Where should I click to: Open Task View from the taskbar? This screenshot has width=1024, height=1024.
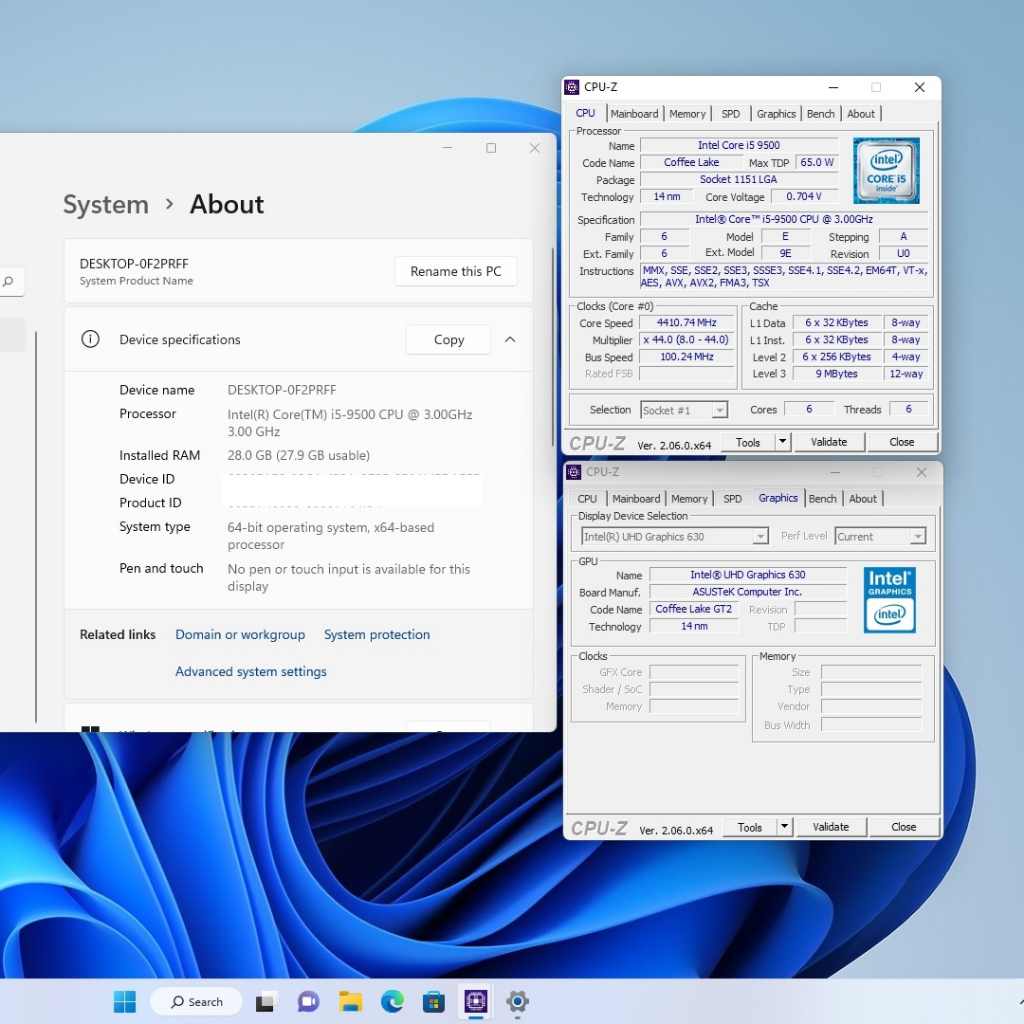pyautogui.click(x=266, y=1001)
